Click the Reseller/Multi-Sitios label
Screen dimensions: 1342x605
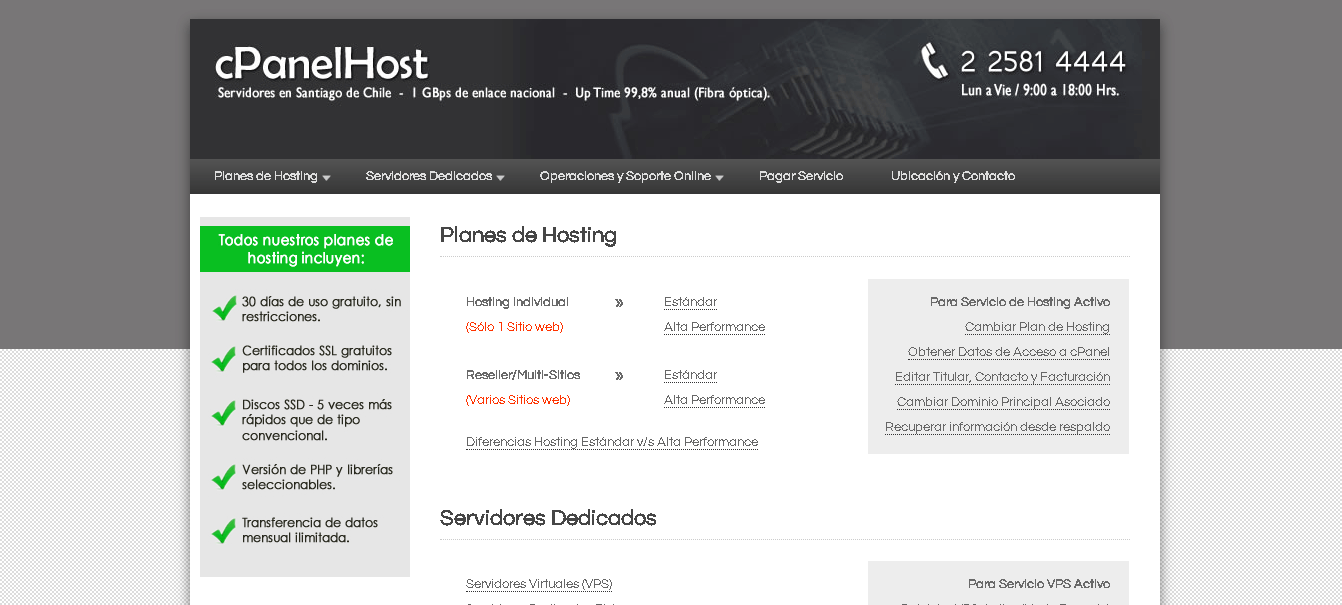pos(523,375)
